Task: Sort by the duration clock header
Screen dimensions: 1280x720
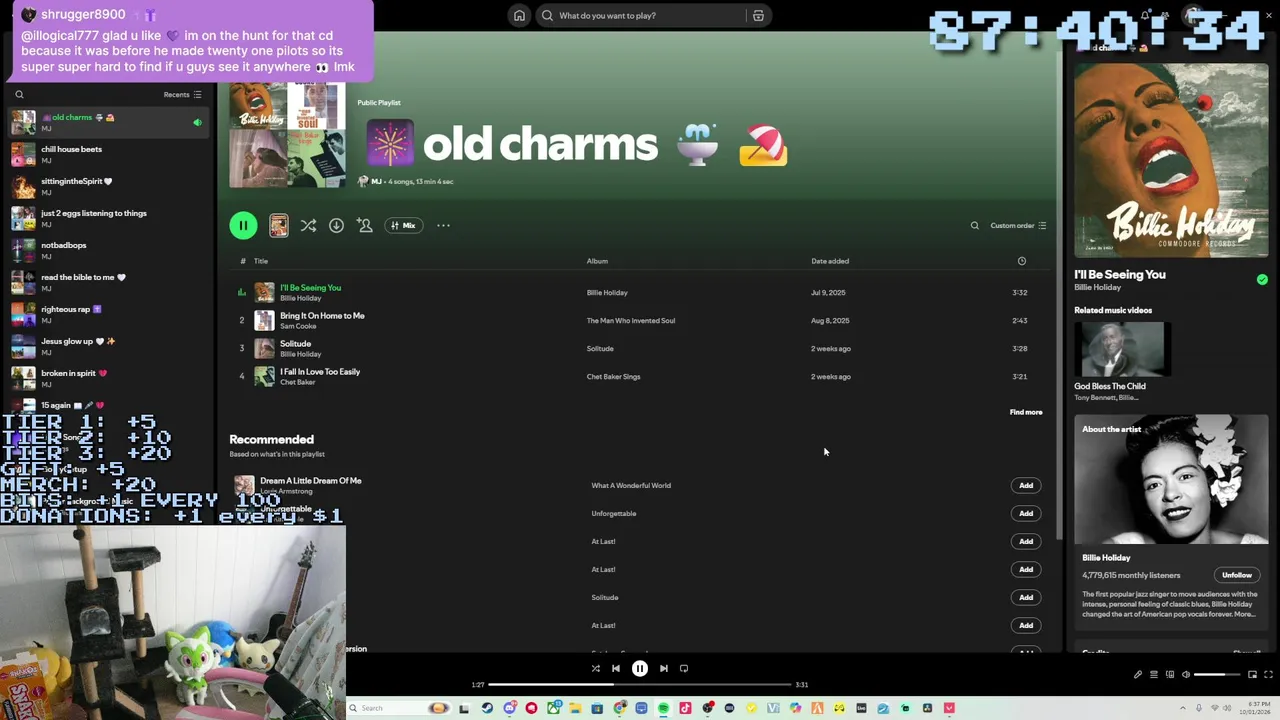Action: point(1021,261)
